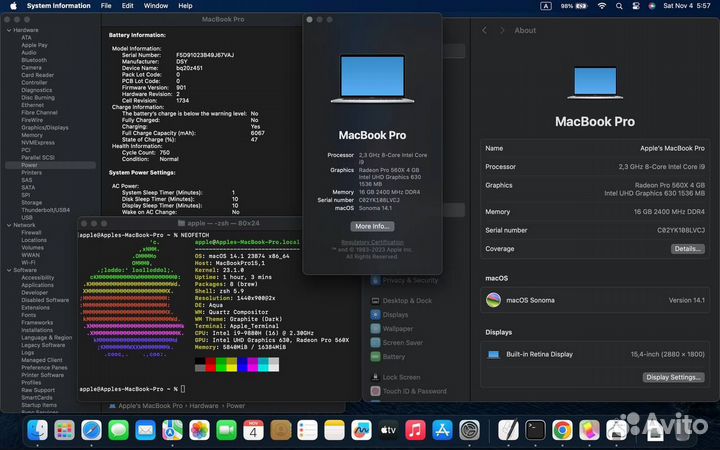Launch Google Chrome from Dock
The image size is (720, 450).
pos(562,430)
